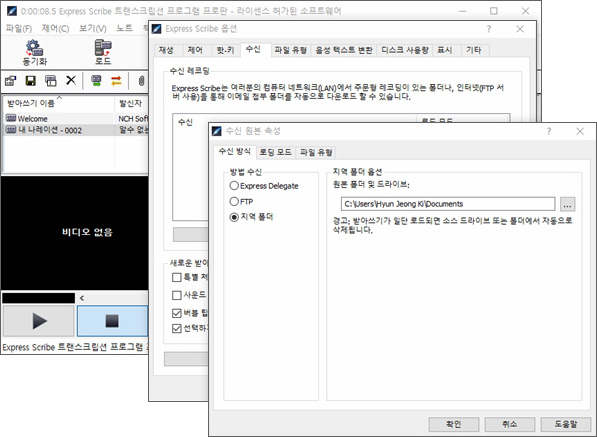Click the black X delete icon
Screen dimensions: 597x437
tap(71, 80)
